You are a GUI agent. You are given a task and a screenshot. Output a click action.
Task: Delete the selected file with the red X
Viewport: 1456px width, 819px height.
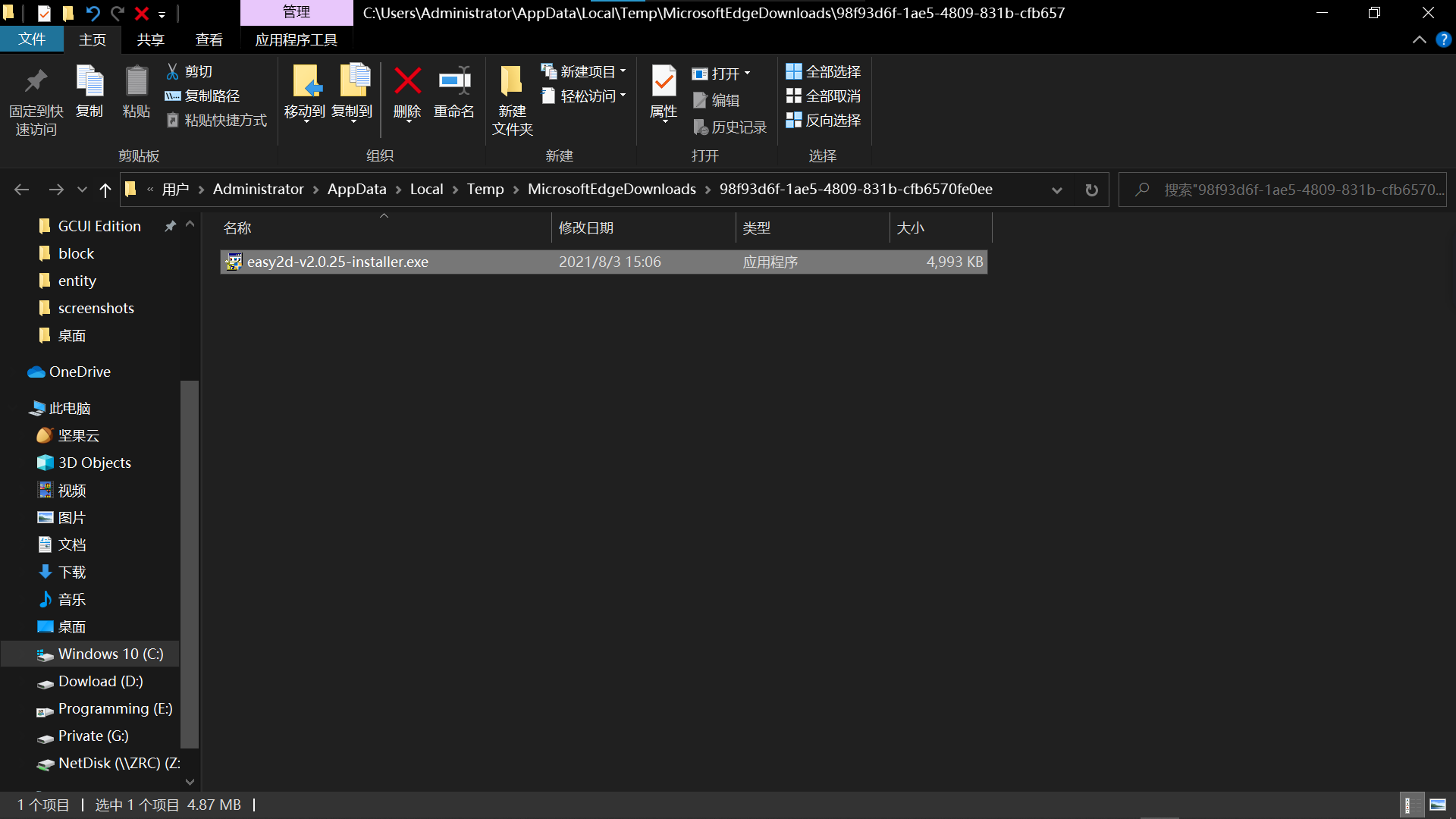point(407,93)
